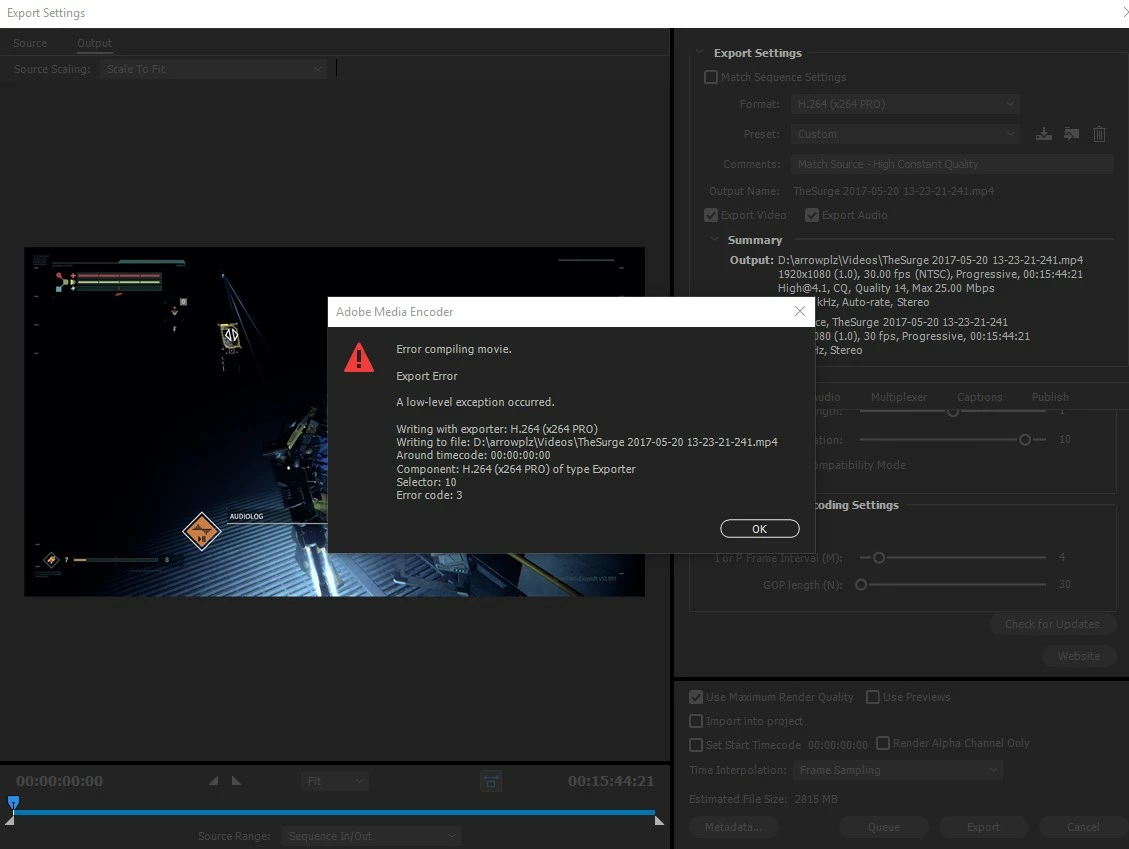Toggle the Export Audio checkbox
This screenshot has height=849, width=1129.
pos(811,215)
